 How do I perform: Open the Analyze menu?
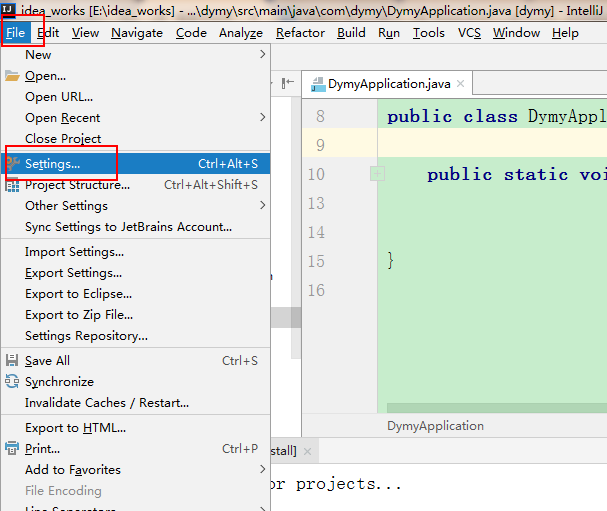pyautogui.click(x=241, y=33)
